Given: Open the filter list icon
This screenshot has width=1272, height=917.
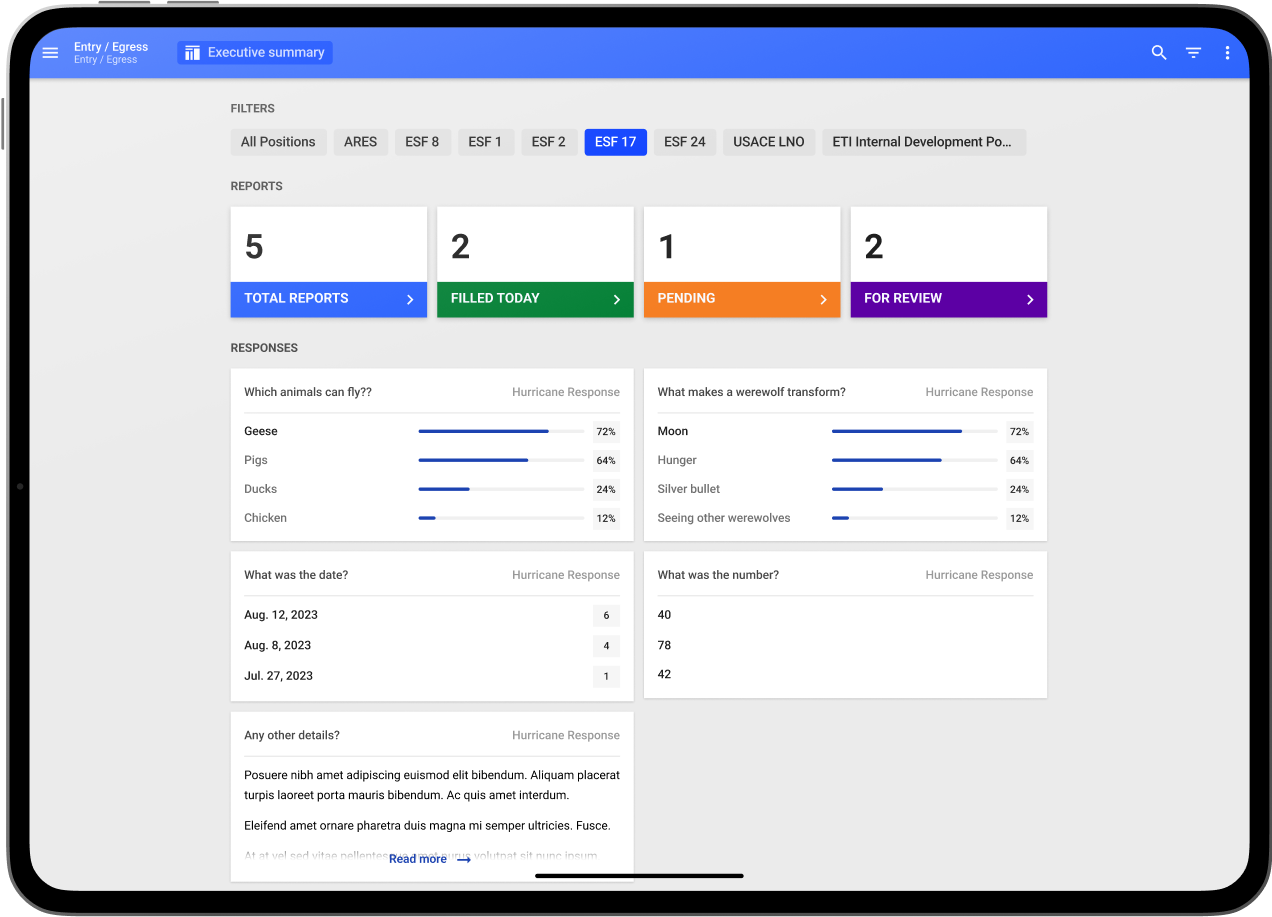Looking at the screenshot, I should pos(1193,53).
